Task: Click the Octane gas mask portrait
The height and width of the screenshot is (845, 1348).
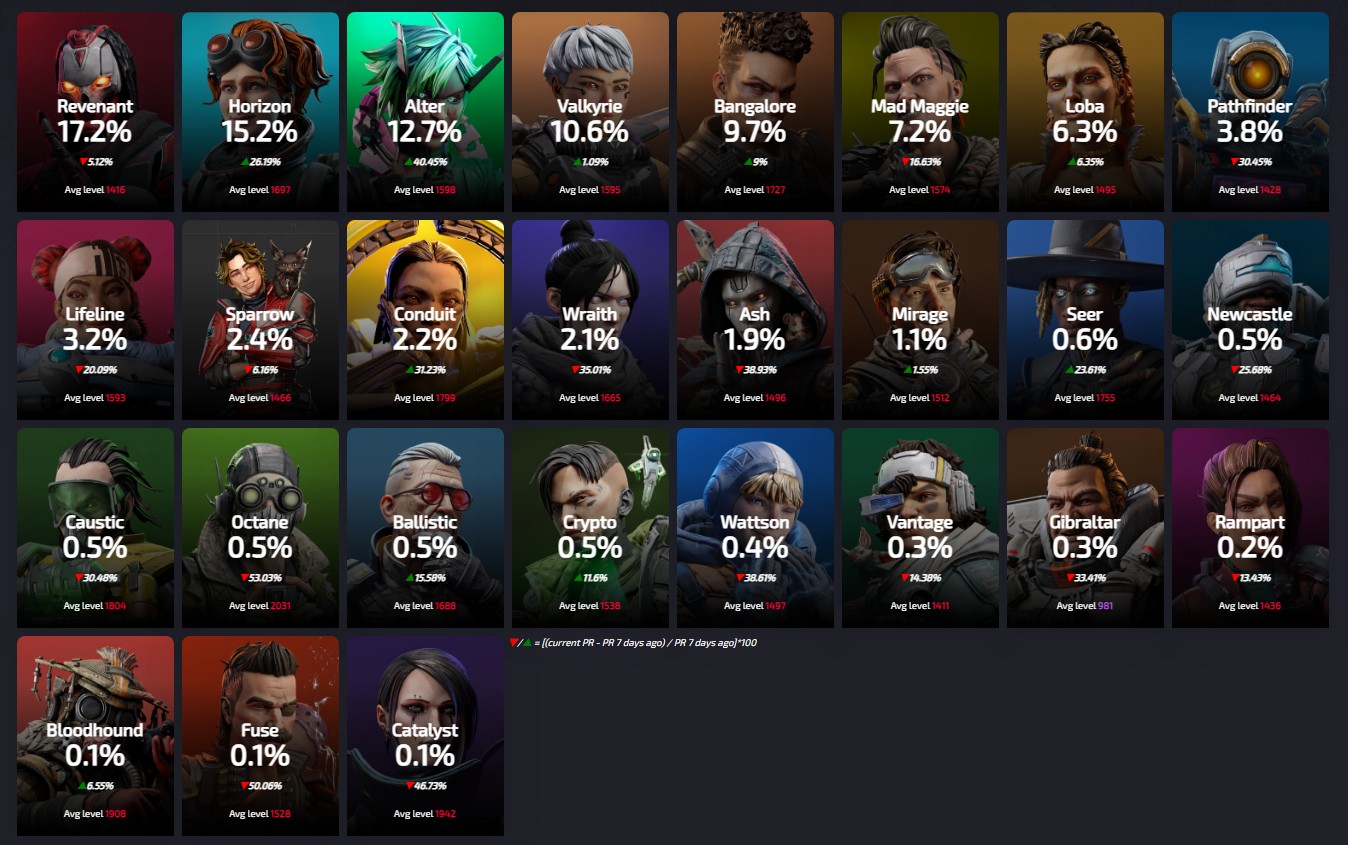Action: point(260,528)
